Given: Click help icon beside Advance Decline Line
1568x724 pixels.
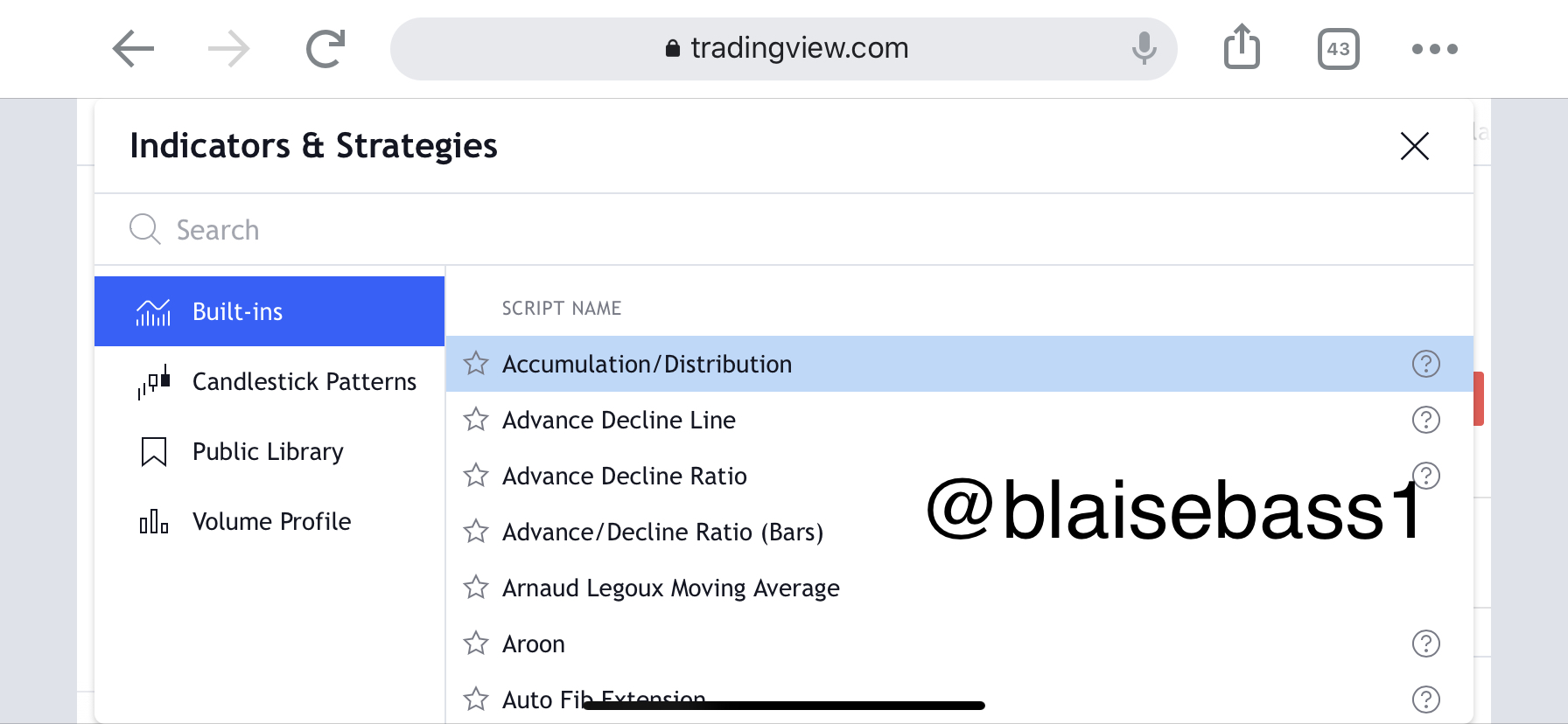Looking at the screenshot, I should point(1425,420).
